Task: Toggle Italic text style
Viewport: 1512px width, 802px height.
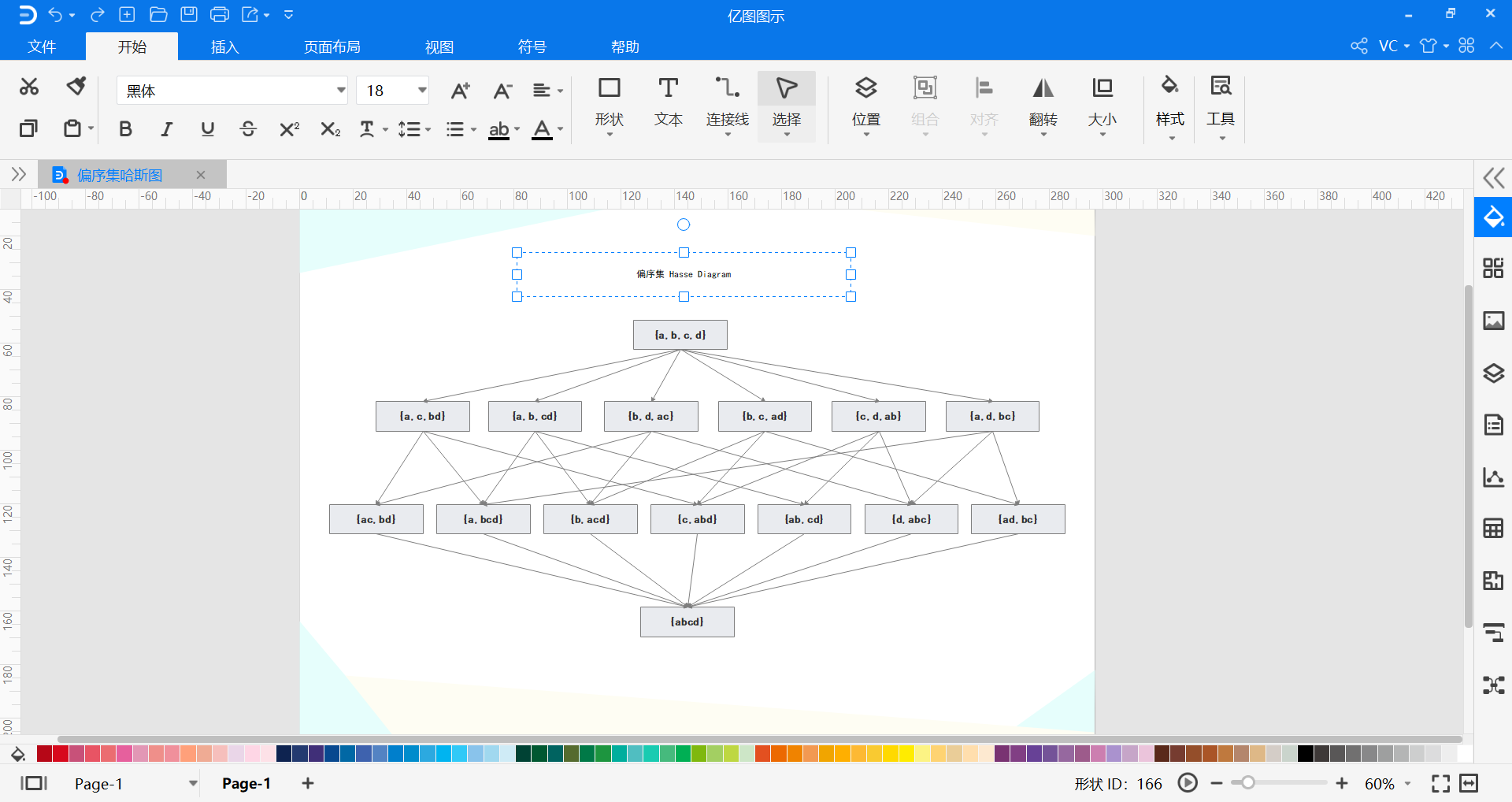Action: click(166, 129)
